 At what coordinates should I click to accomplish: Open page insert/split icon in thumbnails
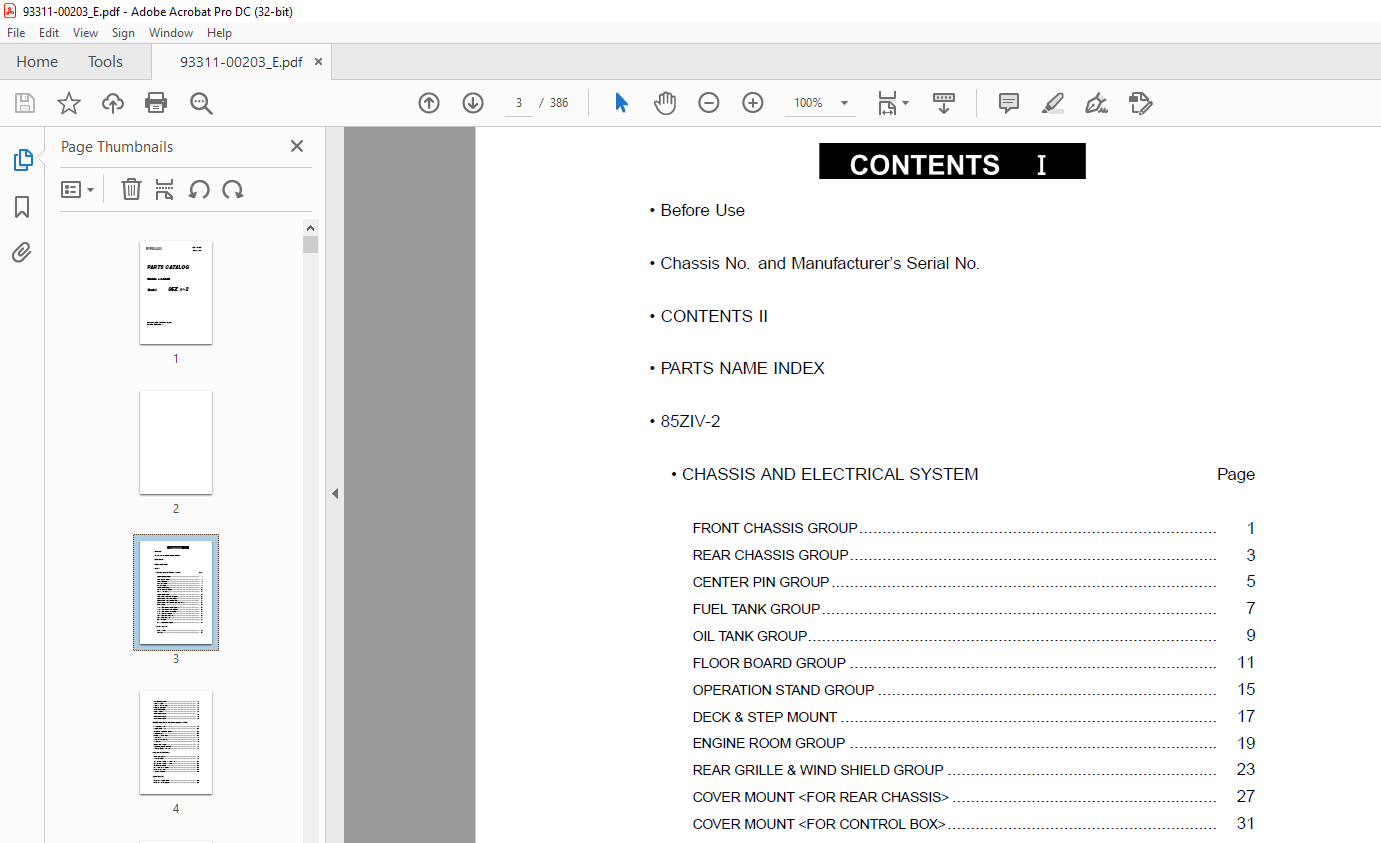[x=165, y=189]
